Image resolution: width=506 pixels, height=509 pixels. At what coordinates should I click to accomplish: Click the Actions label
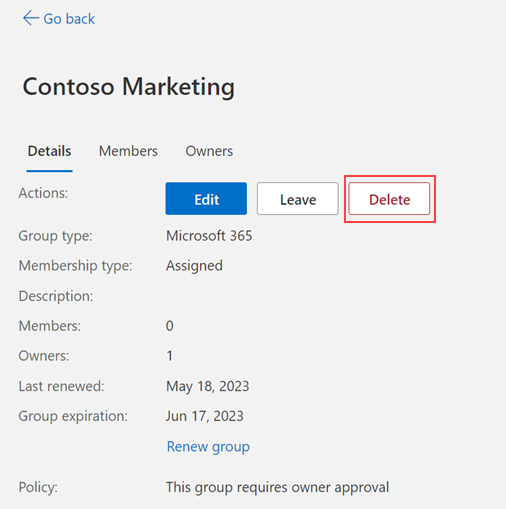[43, 193]
